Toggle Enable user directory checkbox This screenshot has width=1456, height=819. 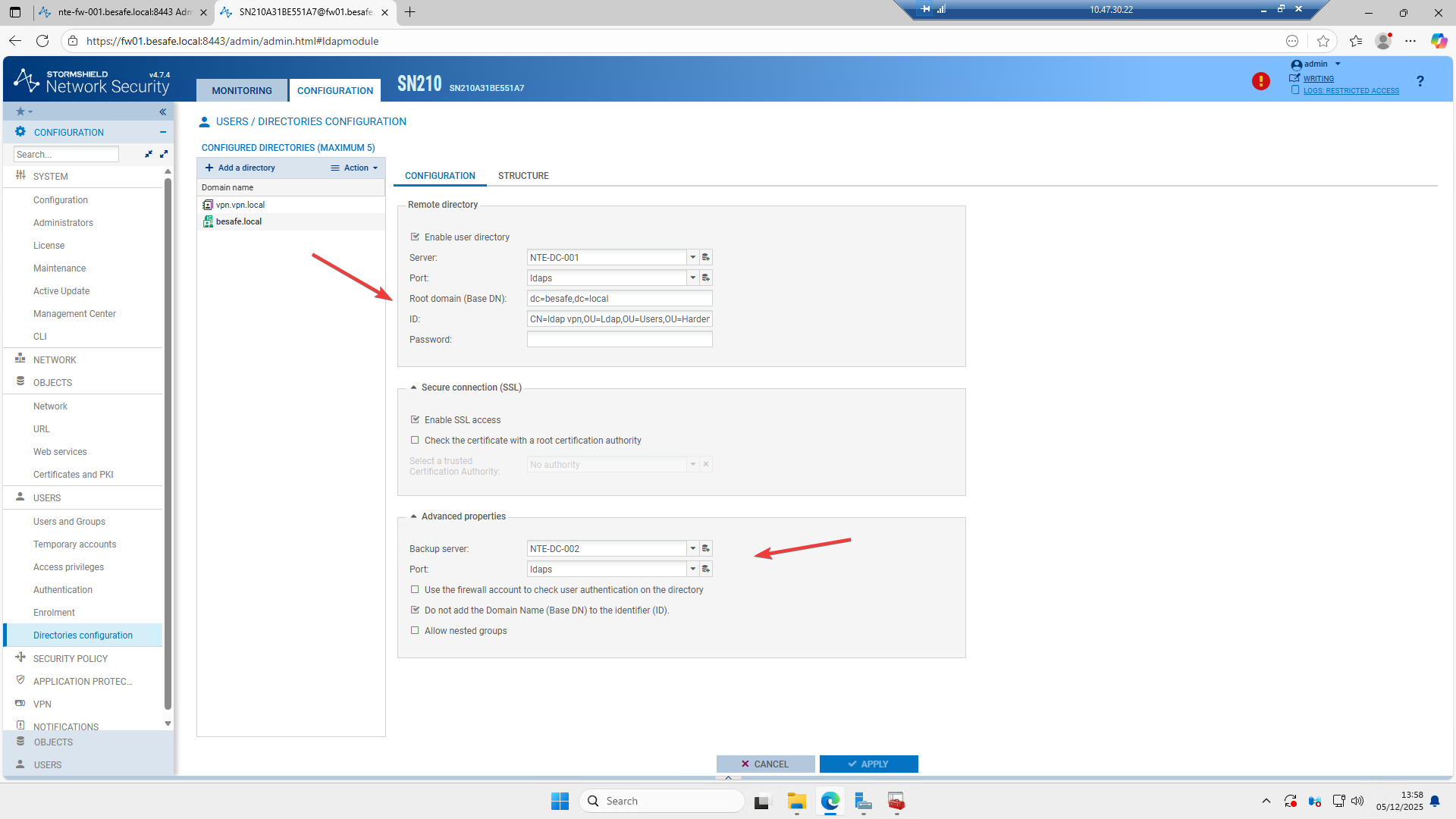point(415,237)
